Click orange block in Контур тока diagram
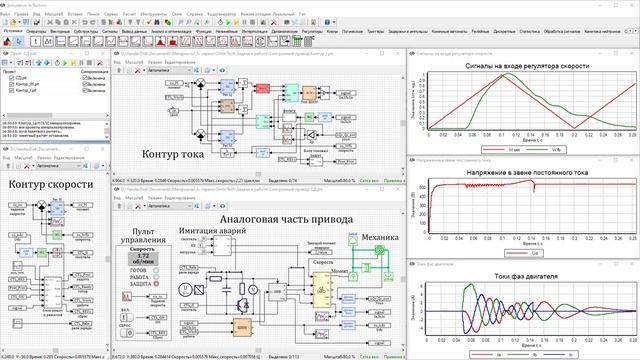Screen dimensions: 640x360 pos(309,93)
